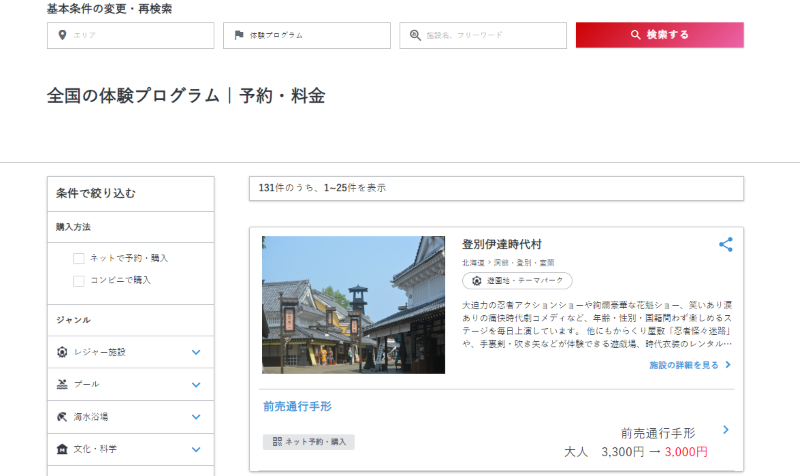
Task: Click the 登別伊達時代村 photo thumbnail
Action: pos(353,305)
